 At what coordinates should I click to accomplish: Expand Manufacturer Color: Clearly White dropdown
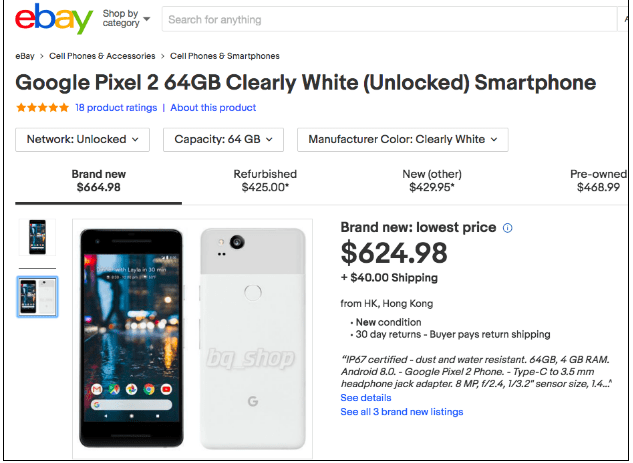[x=402, y=139]
